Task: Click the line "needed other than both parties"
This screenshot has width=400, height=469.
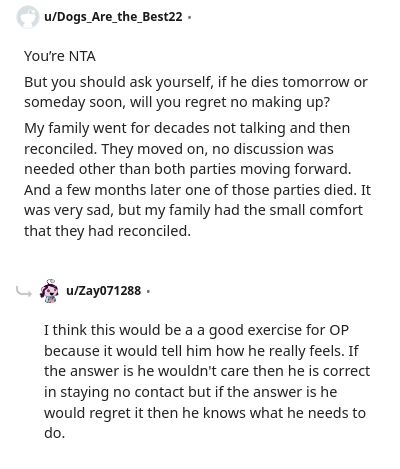Action: (188, 169)
